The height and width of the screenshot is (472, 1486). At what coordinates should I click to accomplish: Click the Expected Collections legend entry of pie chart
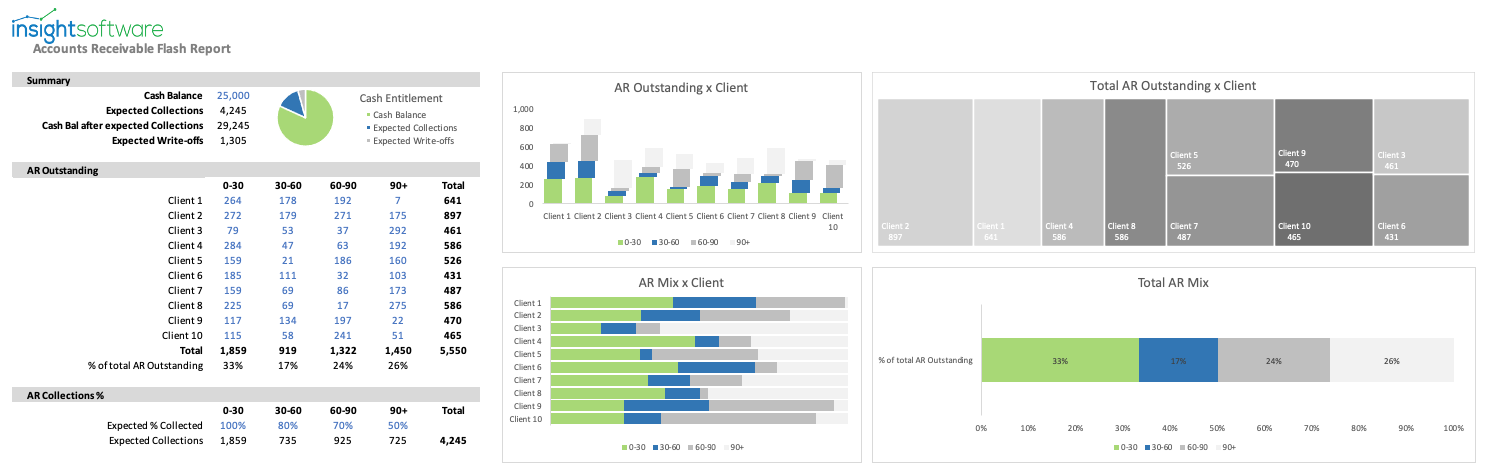tap(412, 128)
